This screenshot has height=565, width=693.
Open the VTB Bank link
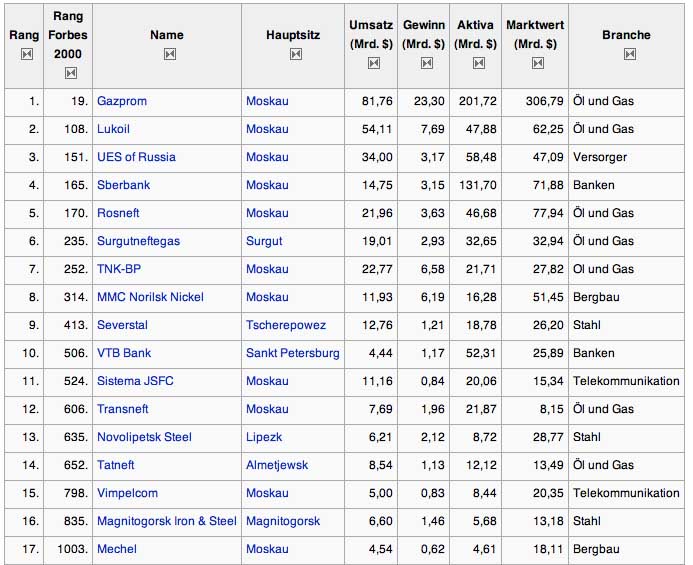click(x=124, y=353)
